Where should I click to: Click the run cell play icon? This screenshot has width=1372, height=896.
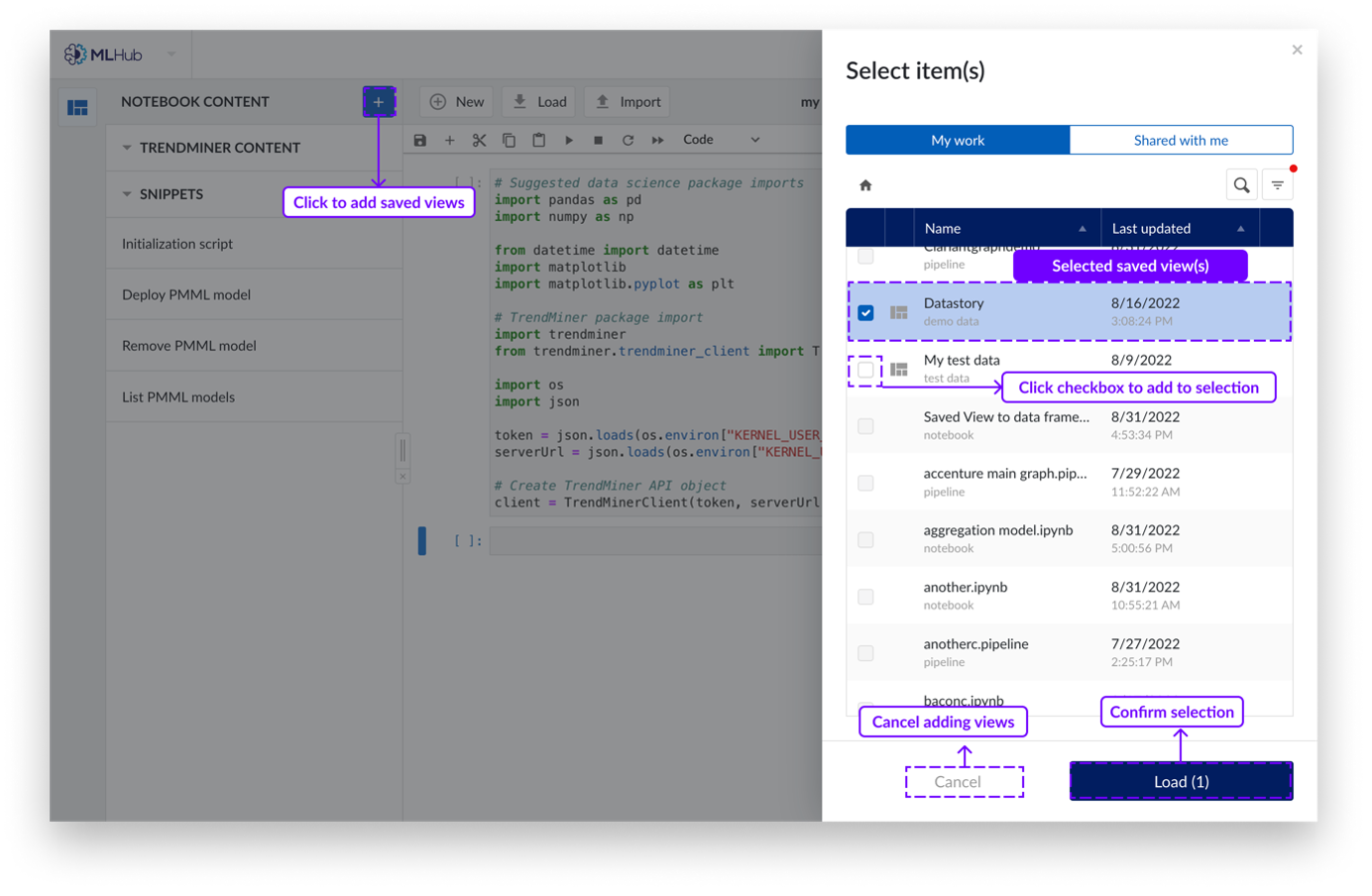point(569,141)
